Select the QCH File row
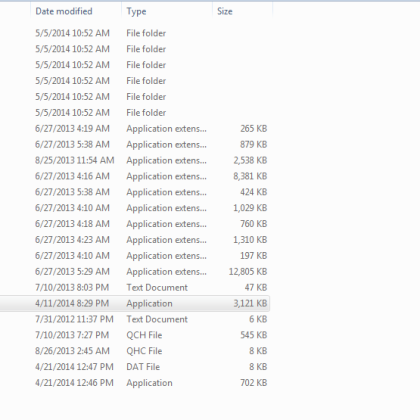This screenshot has height=420, width=420. [x=135, y=335]
